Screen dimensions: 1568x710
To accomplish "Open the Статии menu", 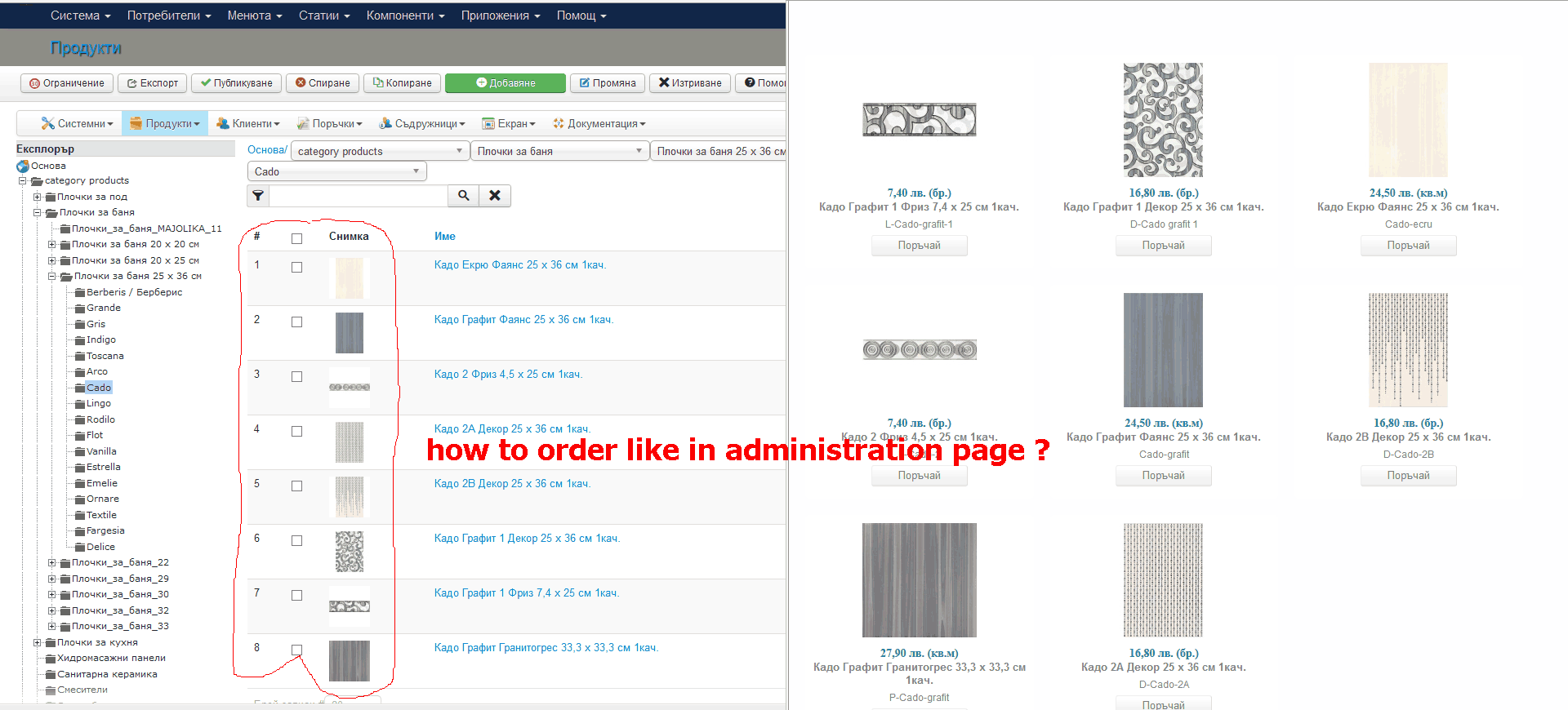I will (x=324, y=16).
